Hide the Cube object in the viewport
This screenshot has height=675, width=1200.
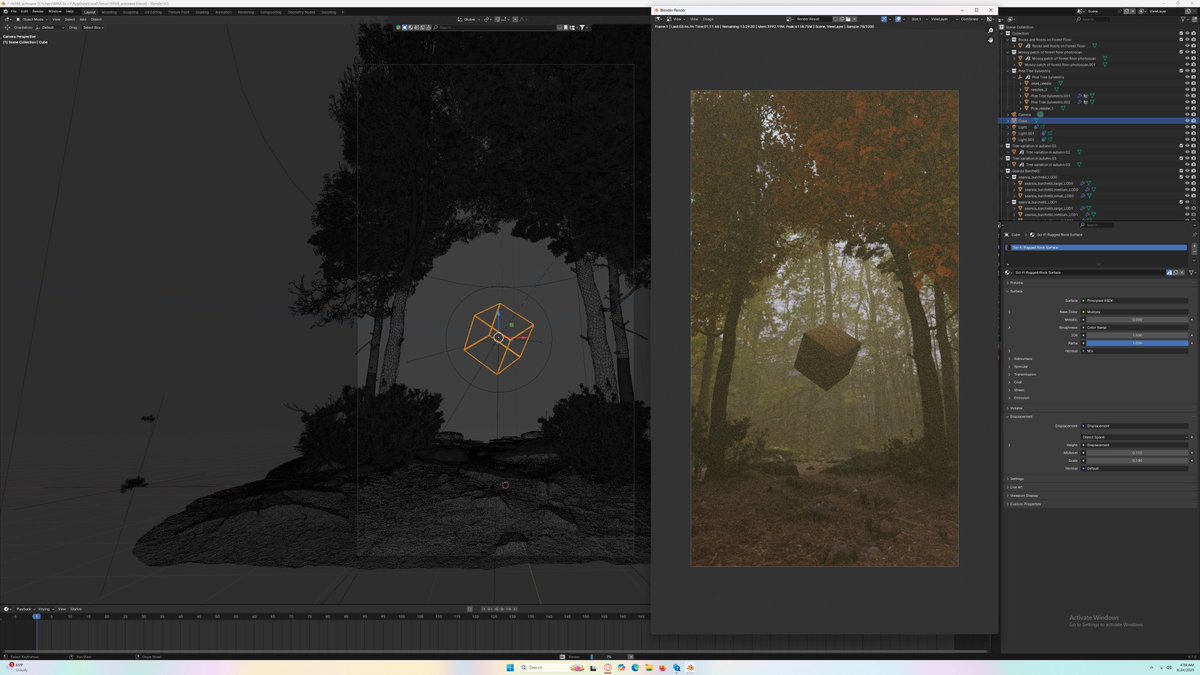1186,120
